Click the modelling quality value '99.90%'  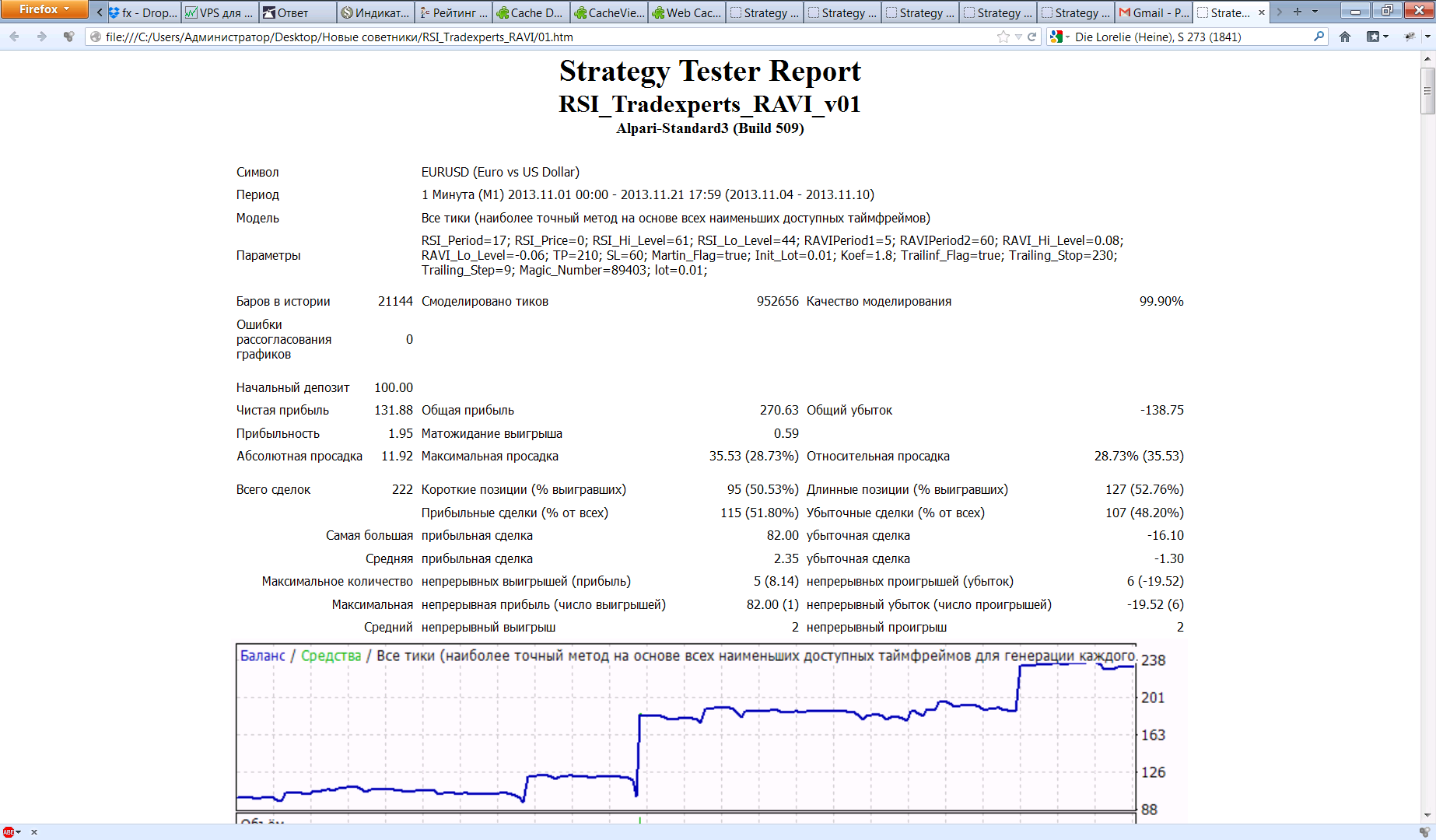pyautogui.click(x=1161, y=301)
